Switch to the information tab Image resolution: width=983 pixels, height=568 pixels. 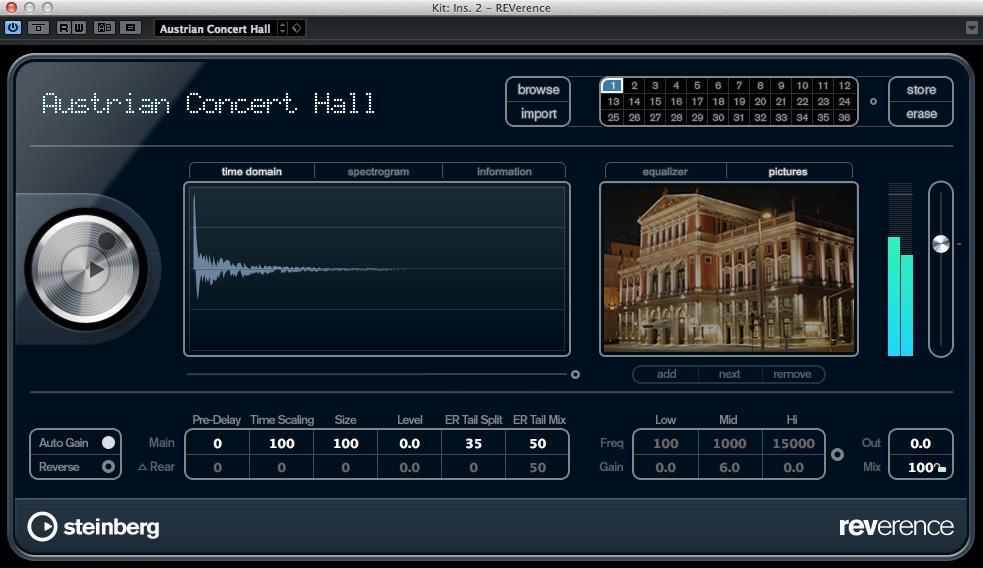point(504,171)
